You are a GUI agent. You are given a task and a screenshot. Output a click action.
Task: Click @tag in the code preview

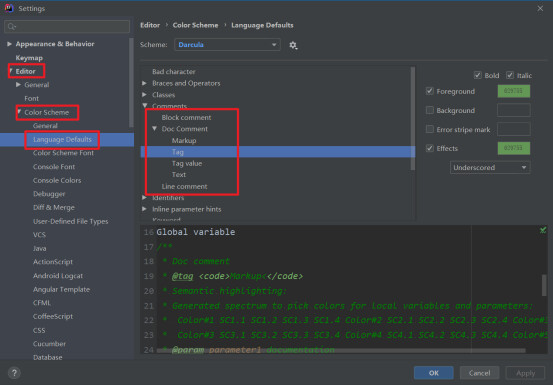point(182,276)
